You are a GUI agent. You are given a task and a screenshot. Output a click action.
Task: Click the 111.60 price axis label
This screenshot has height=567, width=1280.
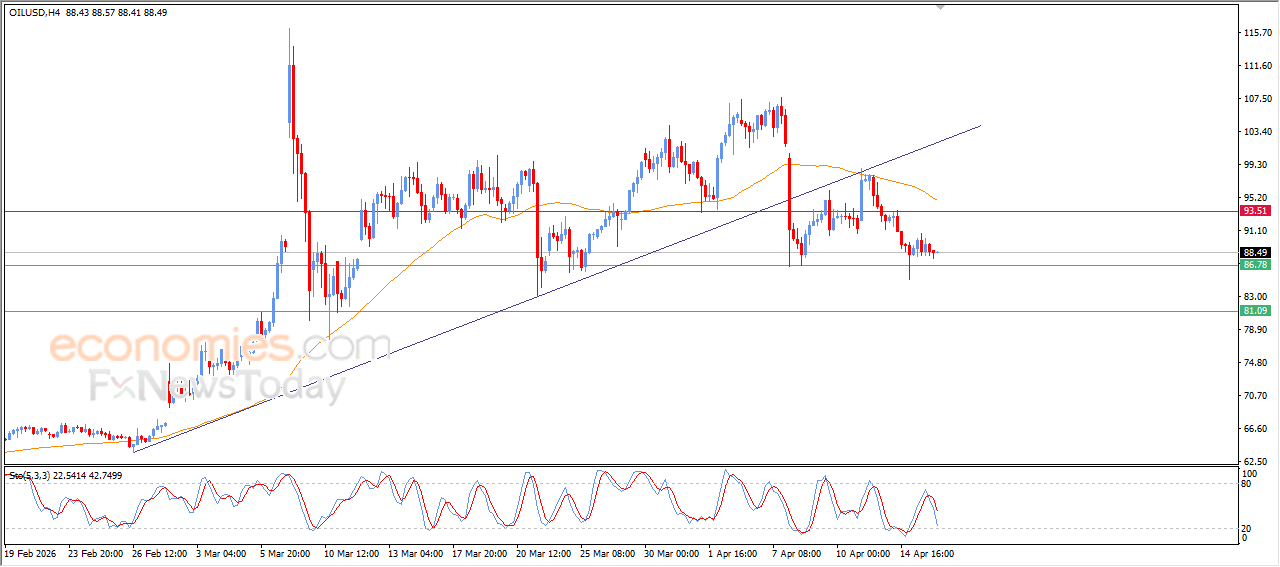click(x=1257, y=66)
